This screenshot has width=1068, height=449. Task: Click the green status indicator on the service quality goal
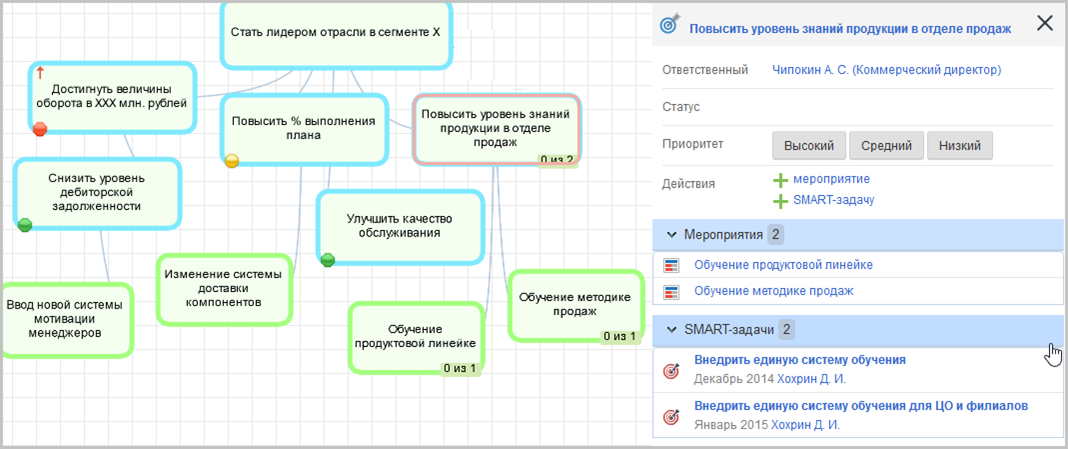click(x=328, y=260)
